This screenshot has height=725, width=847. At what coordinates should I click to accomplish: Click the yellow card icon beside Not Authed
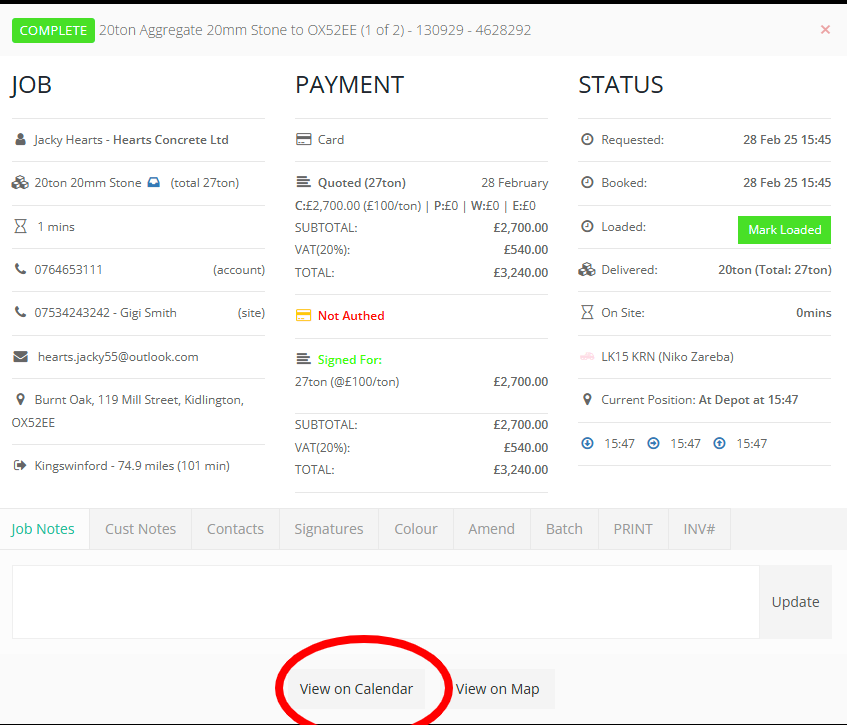(303, 316)
